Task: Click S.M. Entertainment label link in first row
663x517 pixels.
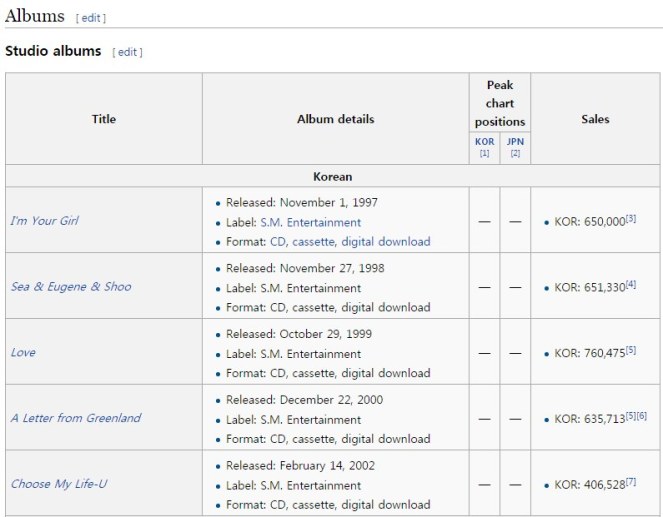Action: pyautogui.click(x=310, y=222)
